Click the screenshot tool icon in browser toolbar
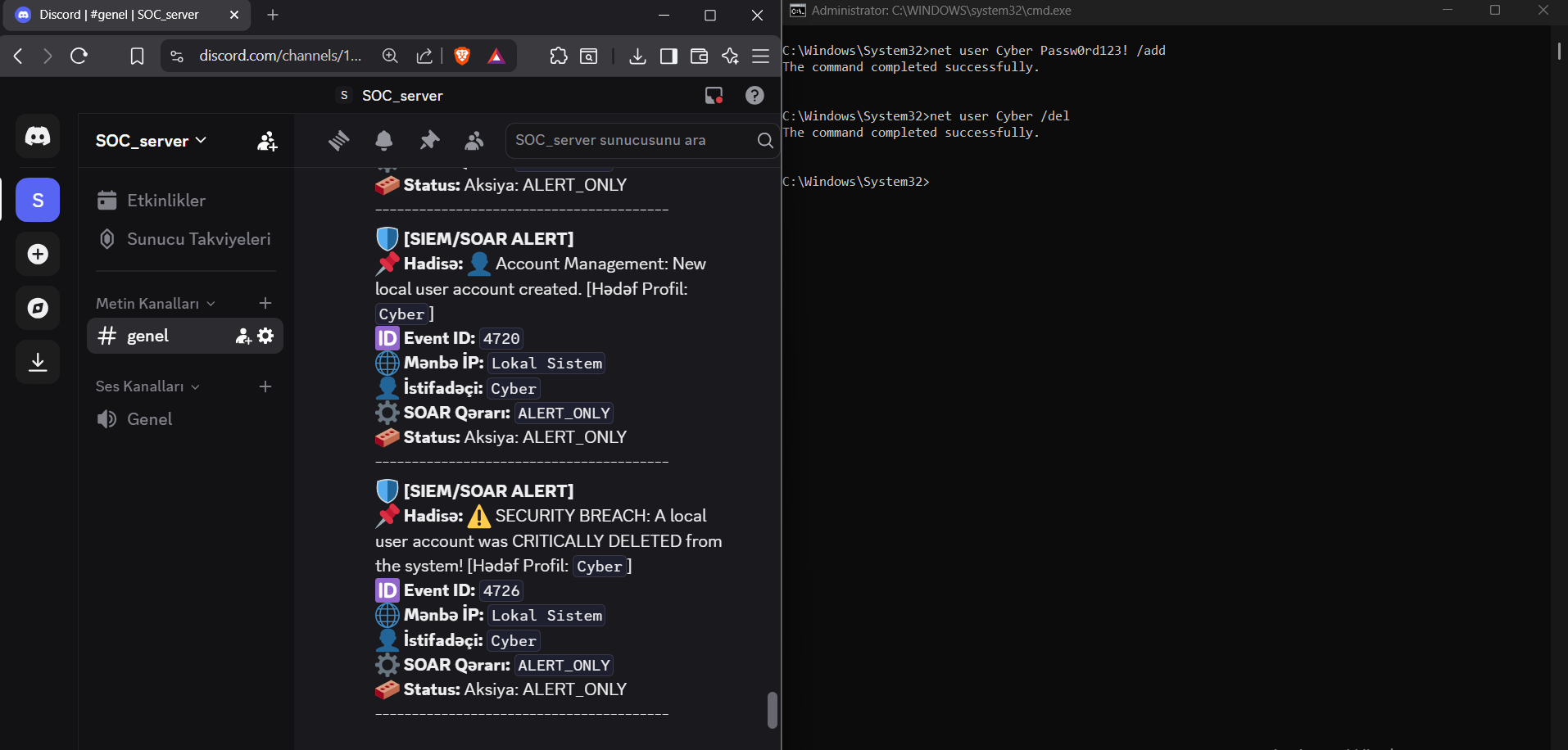This screenshot has width=1568, height=750. (x=589, y=56)
